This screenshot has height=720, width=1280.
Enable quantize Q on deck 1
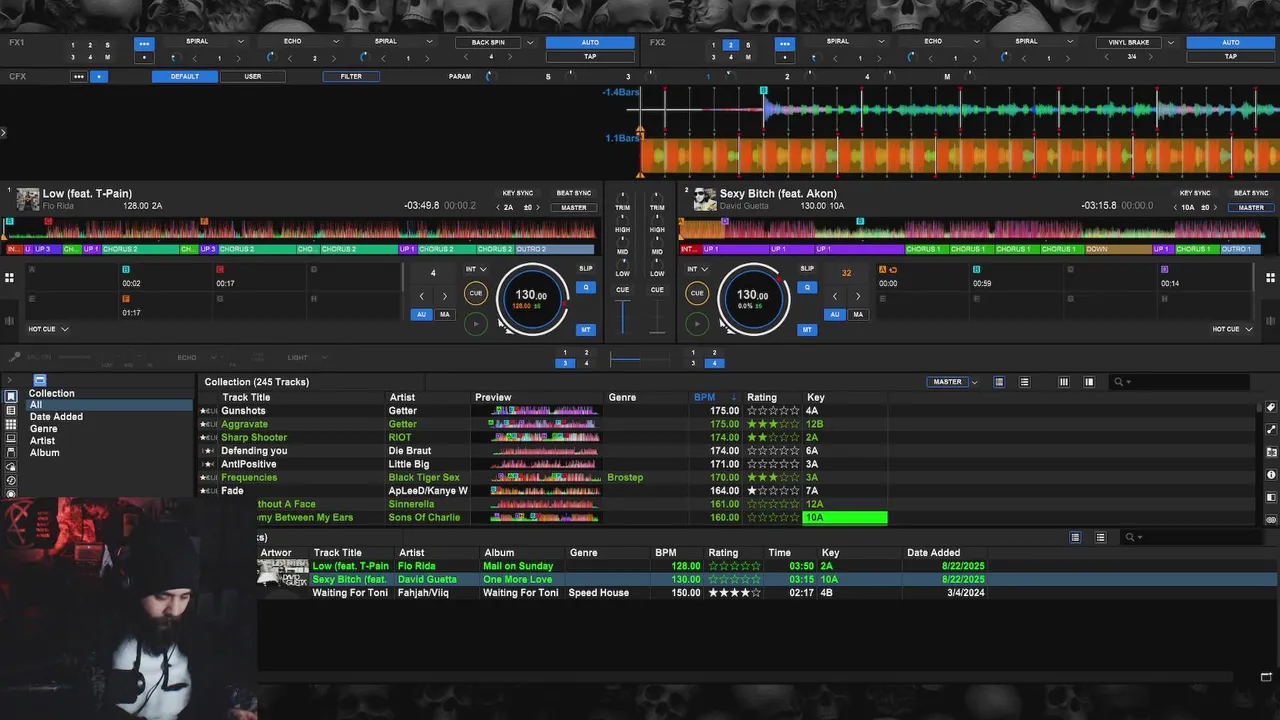coord(586,288)
